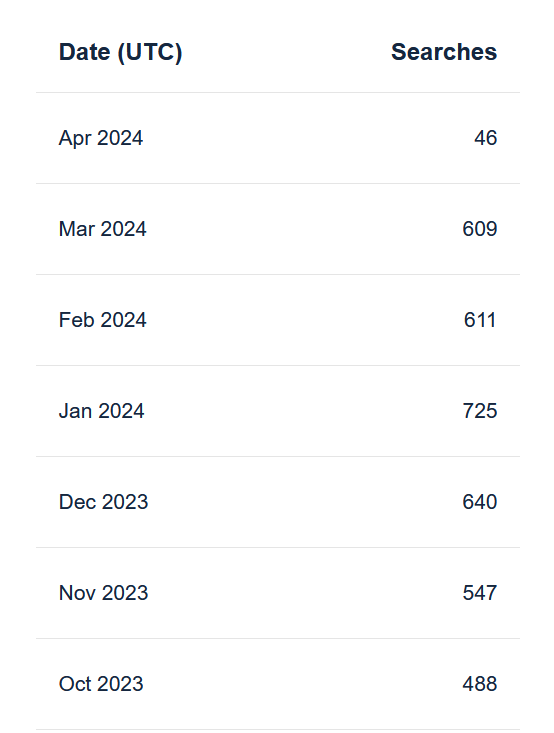Click the Searches column header
The width and height of the screenshot is (554, 733).
(444, 52)
